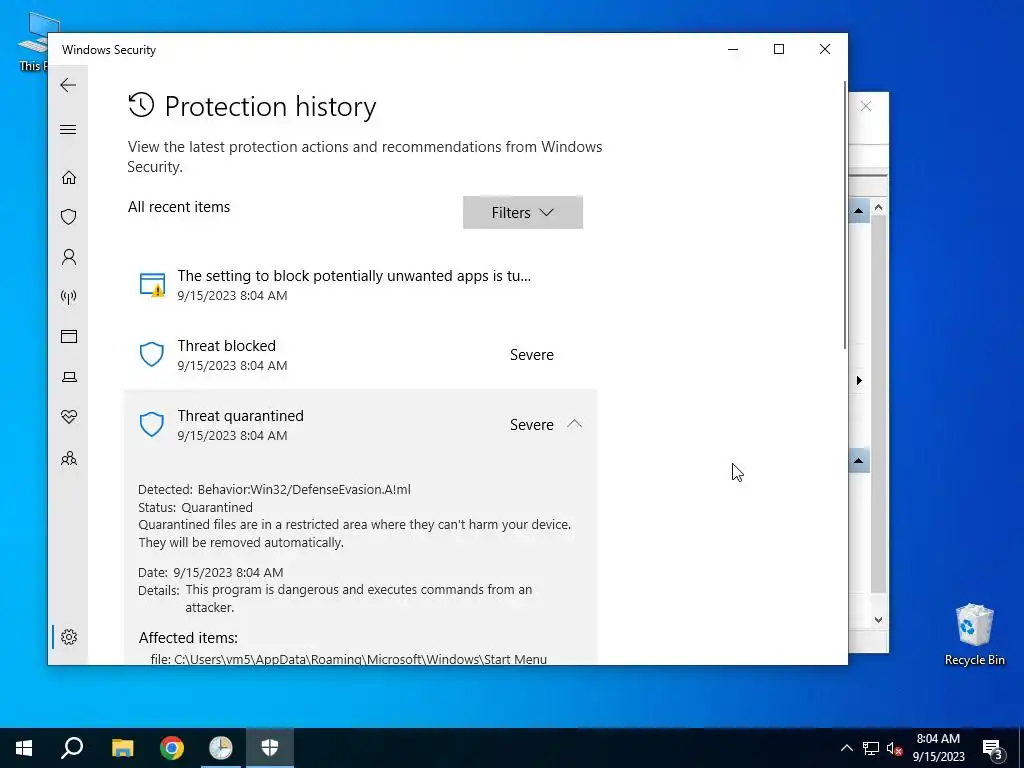Open Firewall & network protection icon

[69, 297]
